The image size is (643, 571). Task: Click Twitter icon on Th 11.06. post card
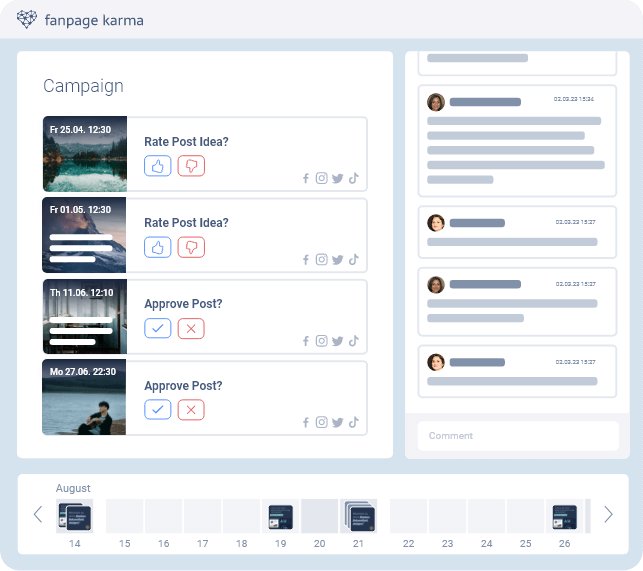tap(338, 341)
